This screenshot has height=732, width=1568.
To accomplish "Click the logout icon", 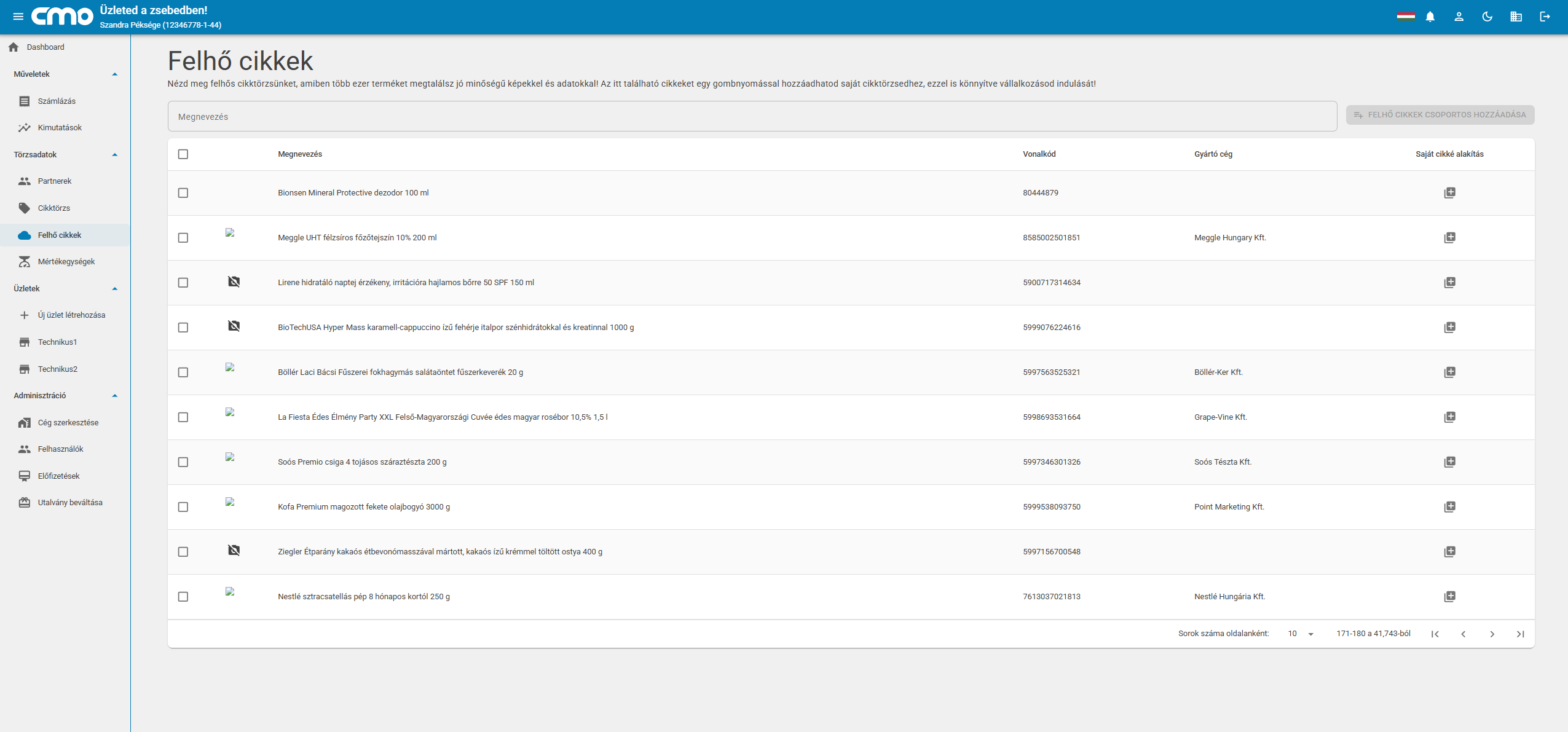I will [1545, 17].
